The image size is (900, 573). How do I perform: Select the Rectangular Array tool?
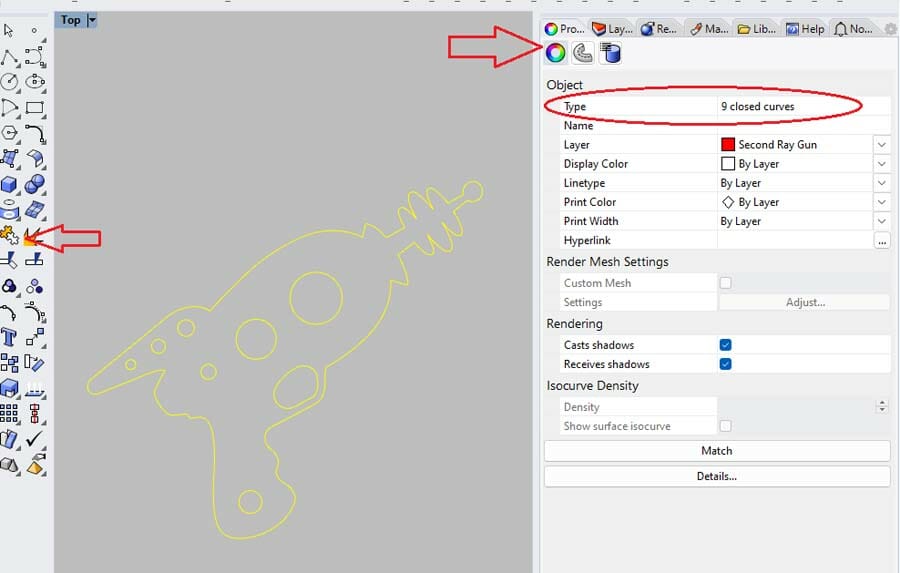[9, 413]
